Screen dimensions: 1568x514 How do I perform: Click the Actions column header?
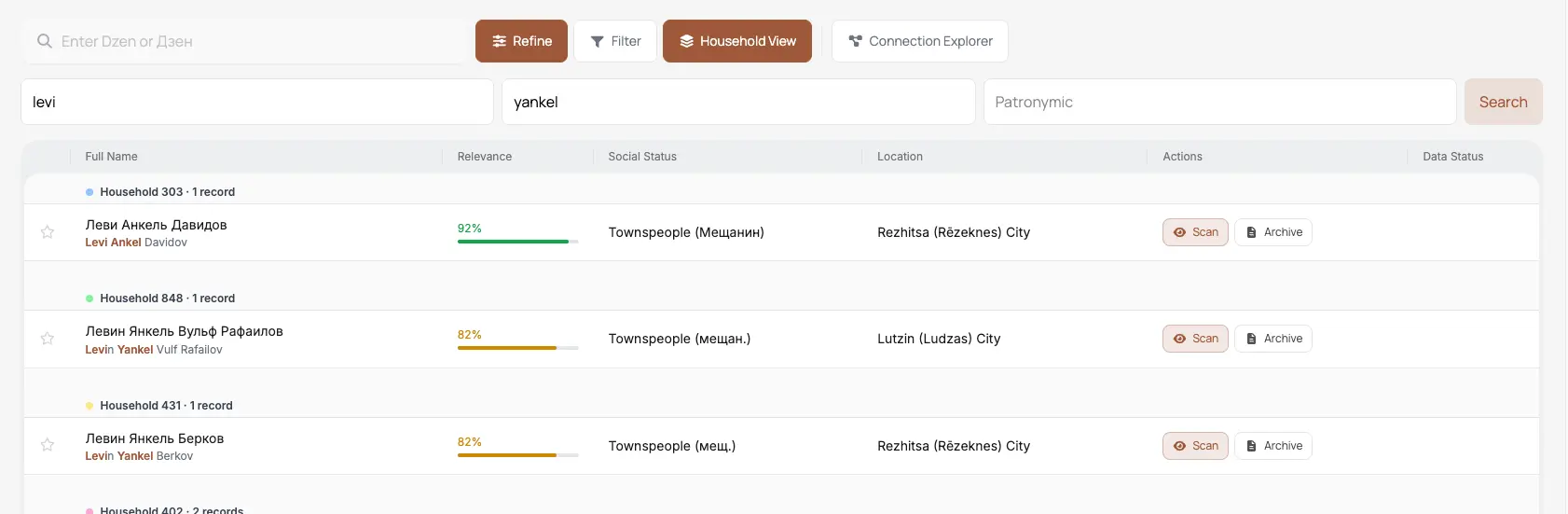click(x=1182, y=157)
